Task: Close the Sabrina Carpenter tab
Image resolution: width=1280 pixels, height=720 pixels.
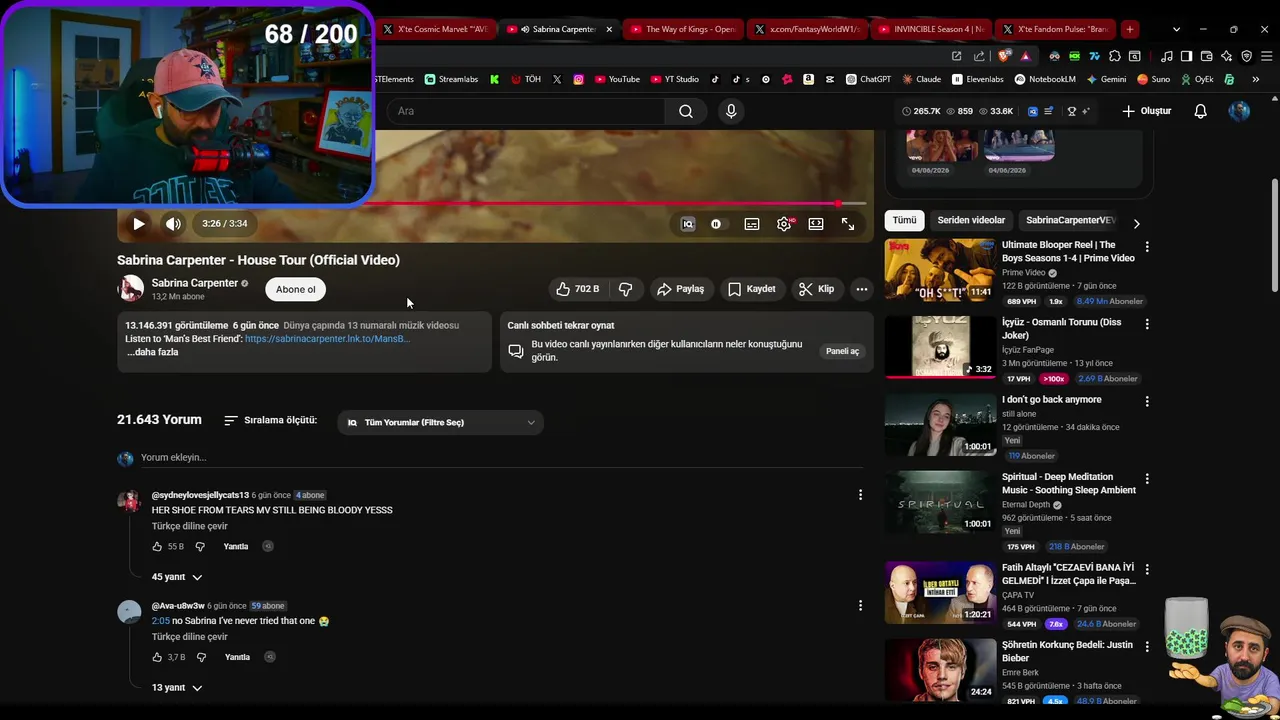Action: pyautogui.click(x=609, y=29)
